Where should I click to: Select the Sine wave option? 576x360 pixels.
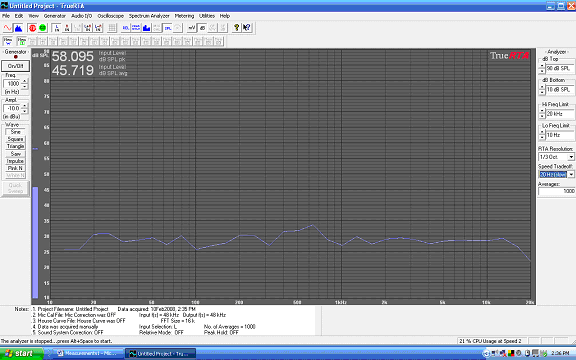(15, 132)
